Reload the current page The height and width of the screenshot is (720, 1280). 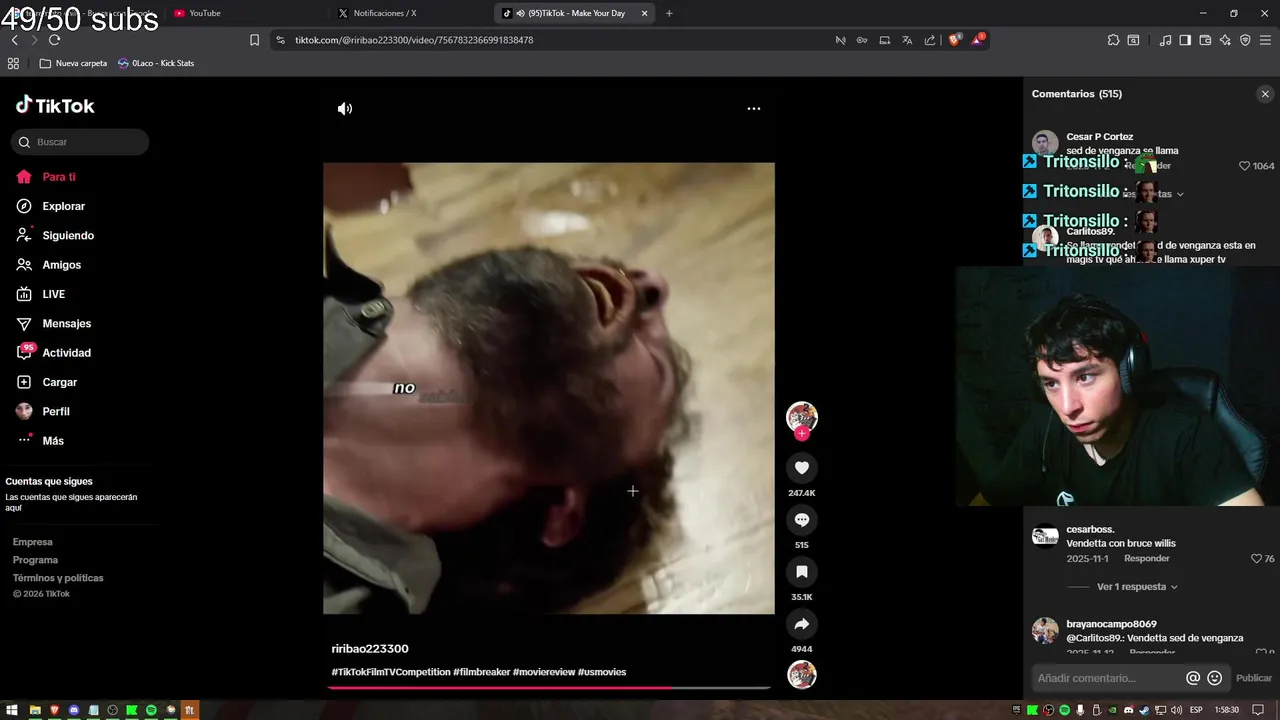(54, 40)
